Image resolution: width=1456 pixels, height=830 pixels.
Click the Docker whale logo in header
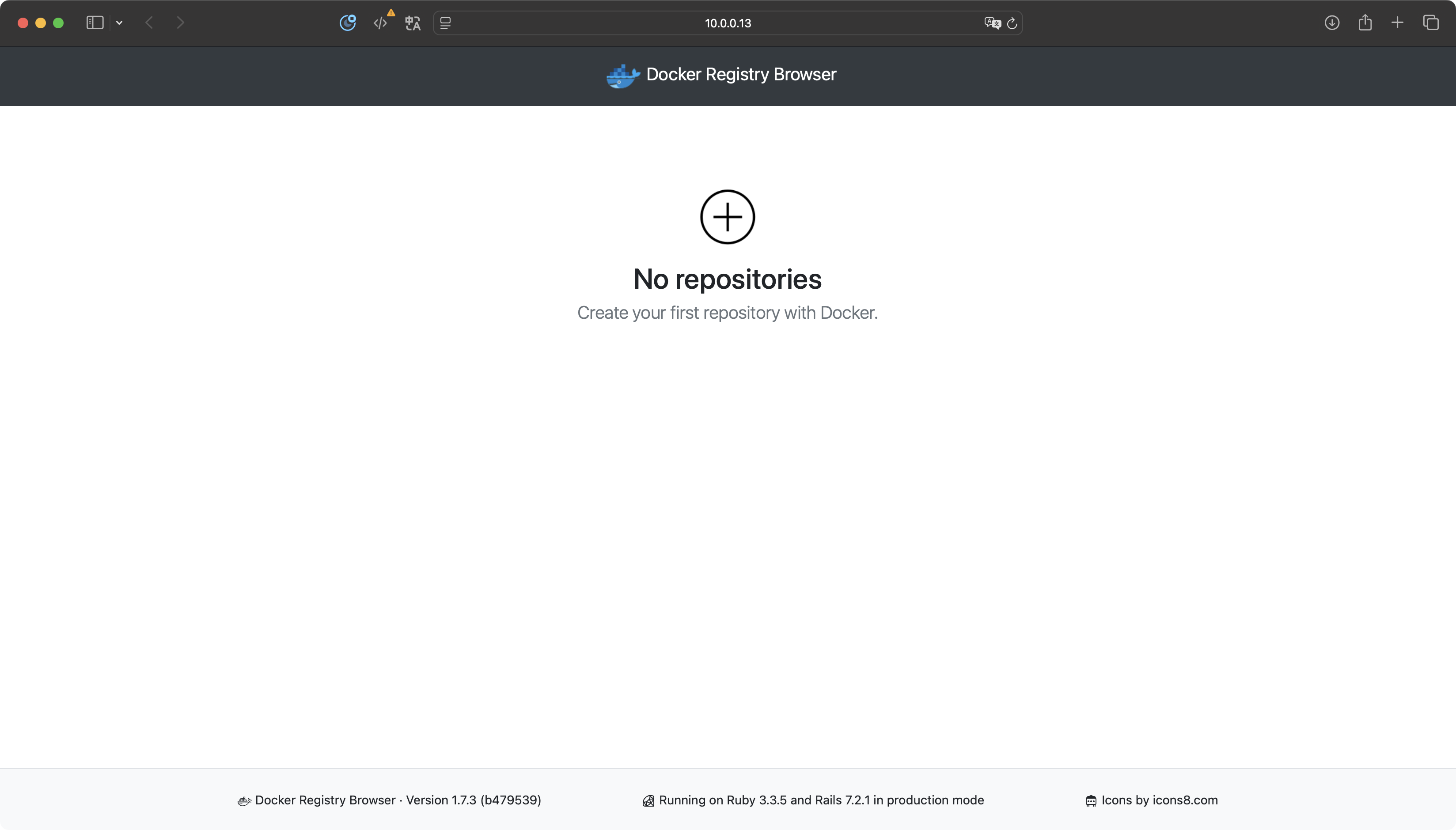(623, 76)
